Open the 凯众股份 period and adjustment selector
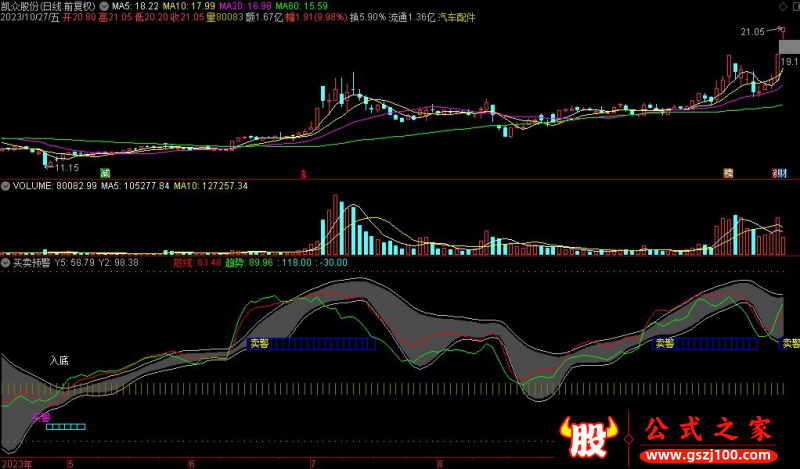The height and width of the screenshot is (469, 800). click(x=49, y=5)
